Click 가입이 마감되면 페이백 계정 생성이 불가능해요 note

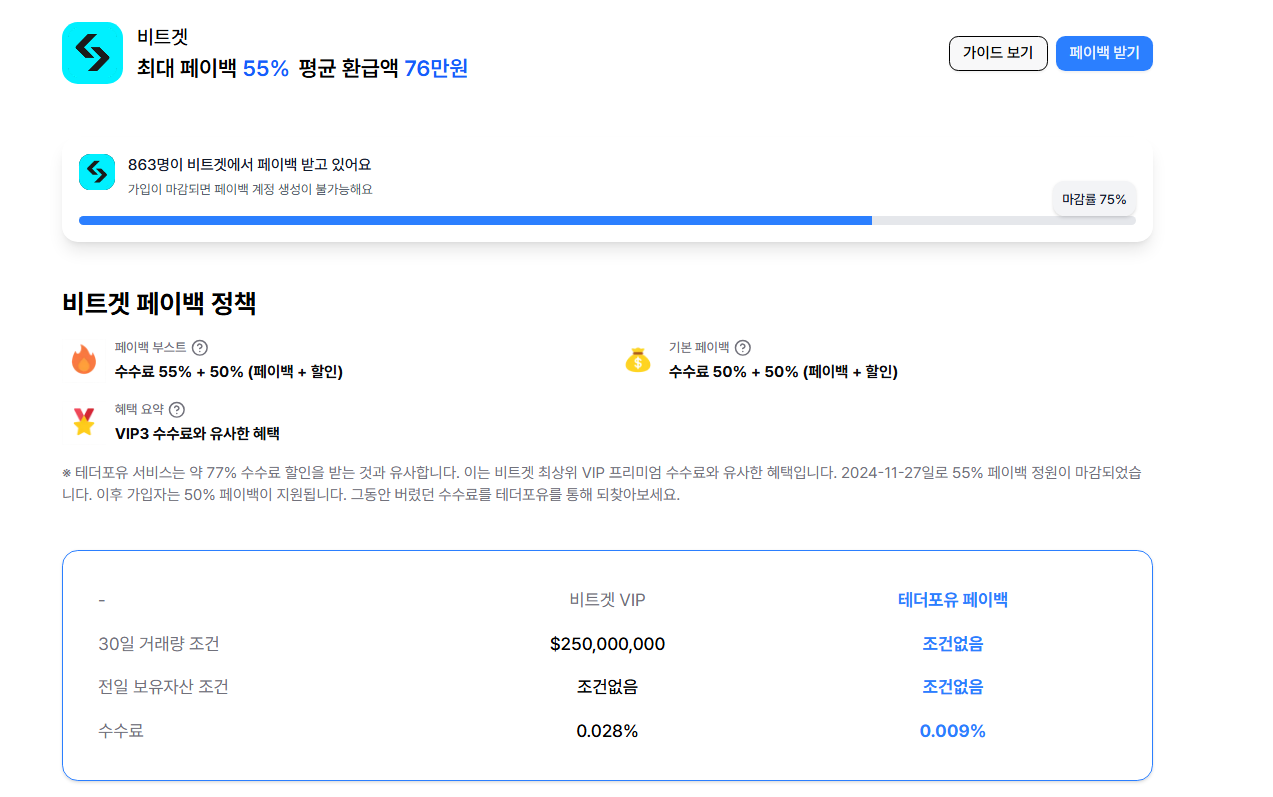click(250, 189)
